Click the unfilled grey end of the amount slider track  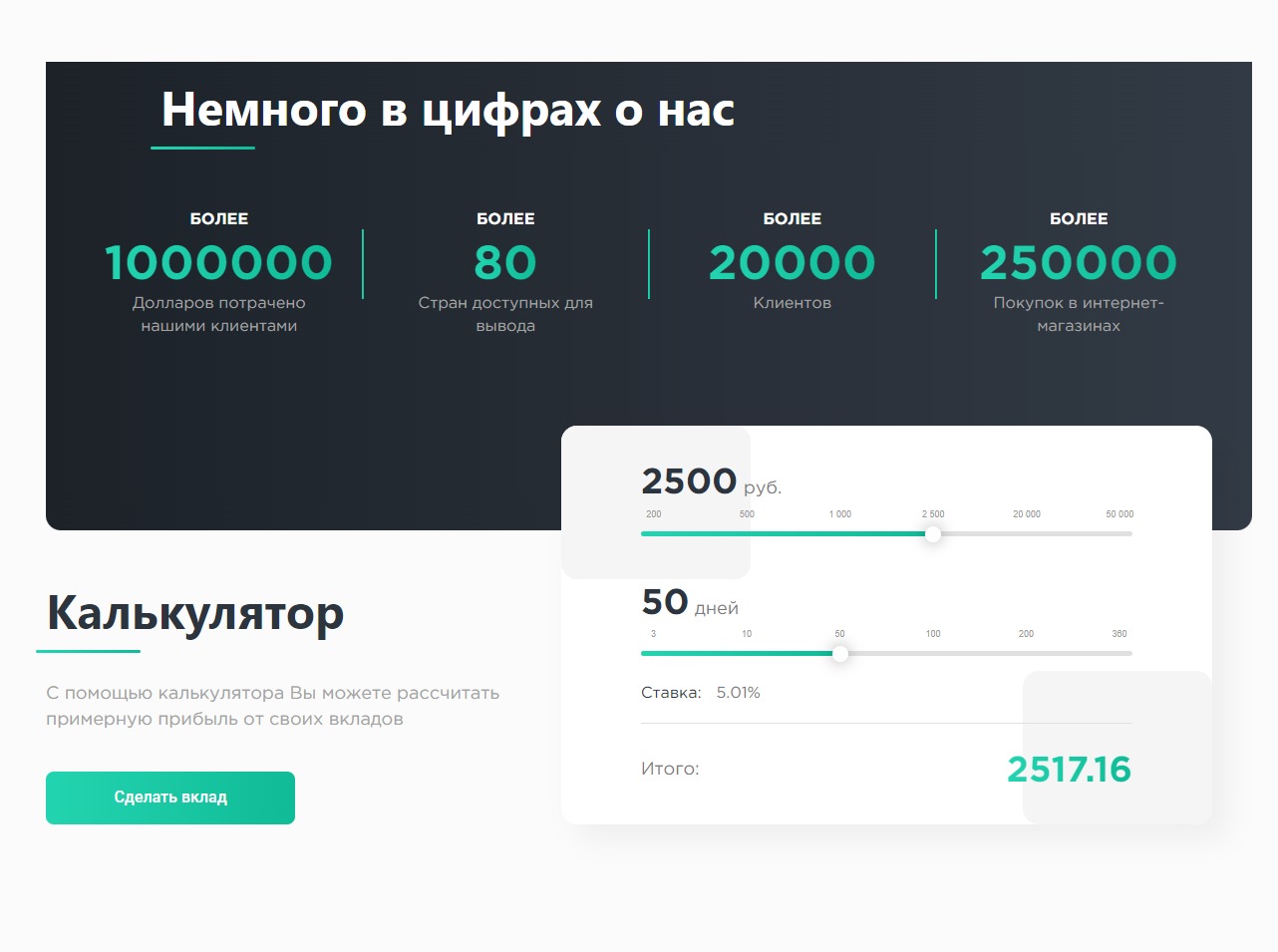point(1037,534)
